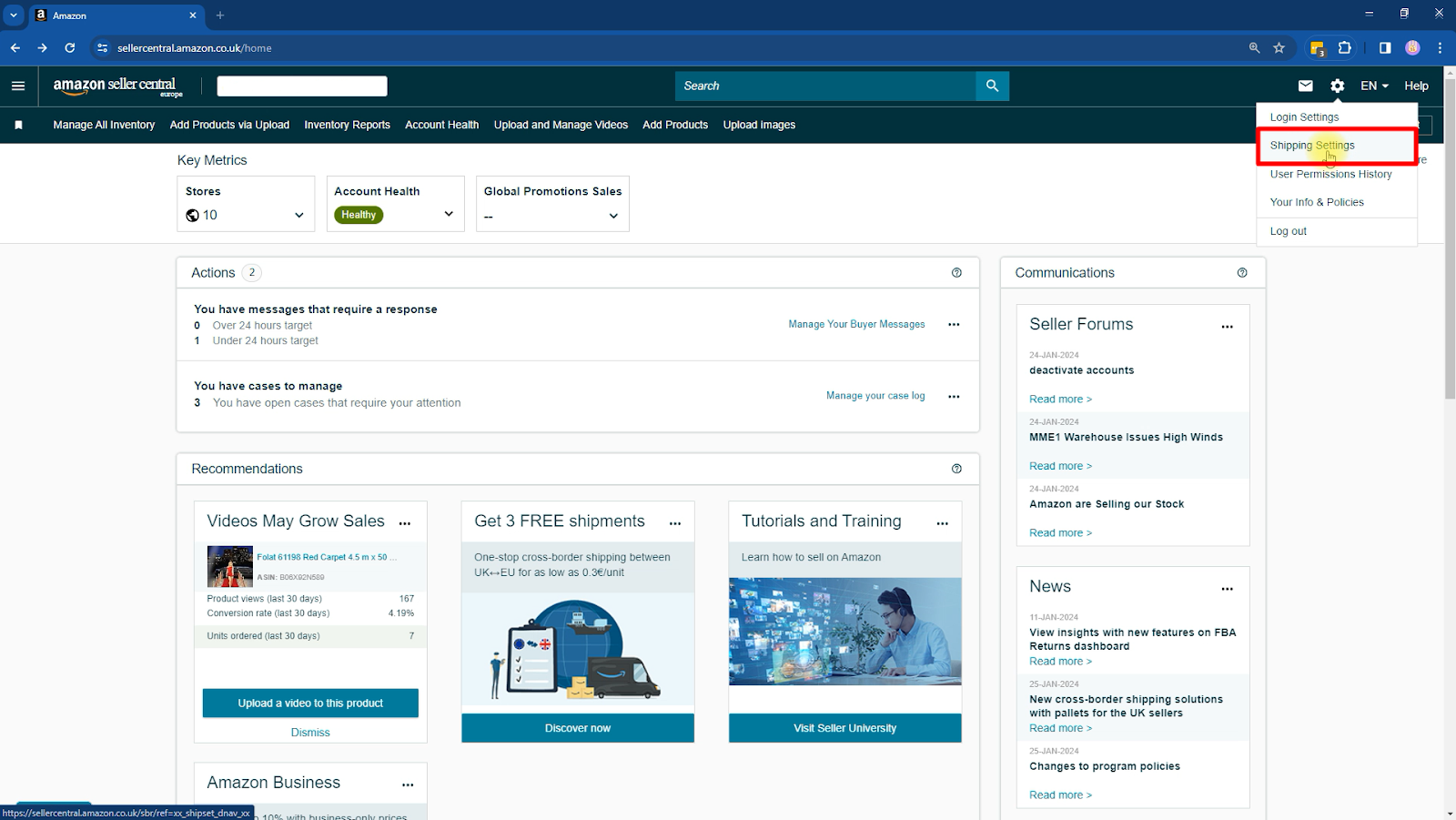Open browser extensions puzzle icon

[x=1345, y=48]
